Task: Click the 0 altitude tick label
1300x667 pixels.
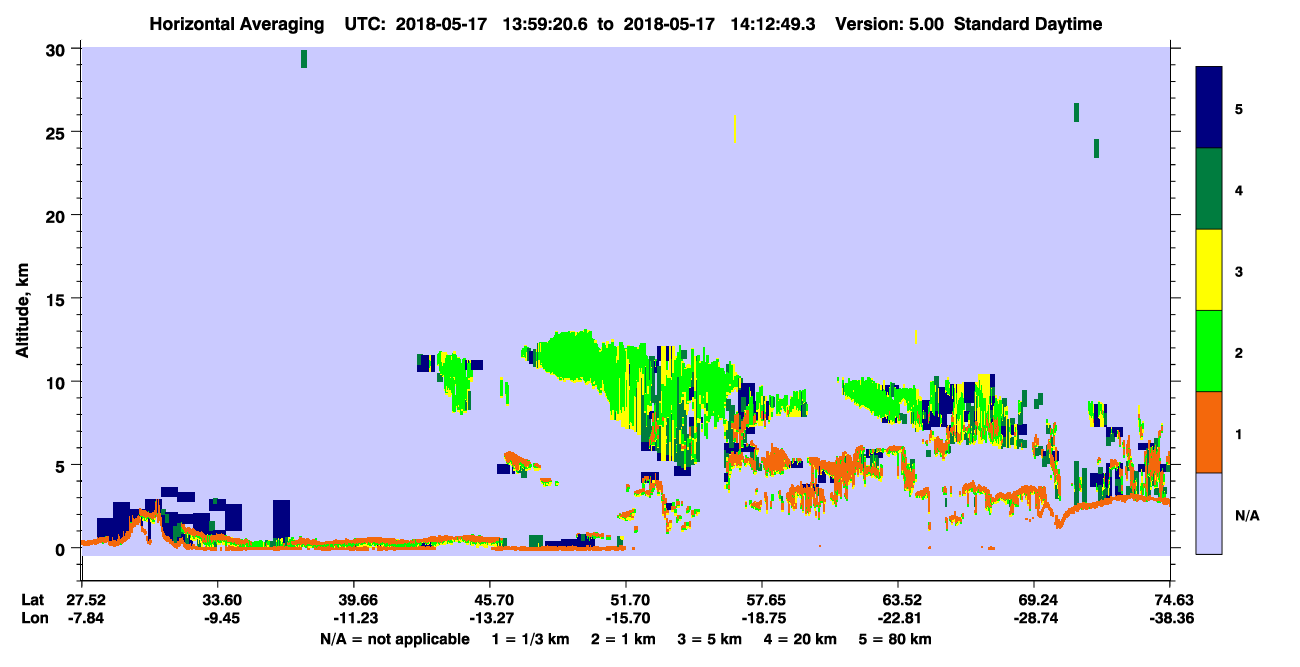Action: coord(62,548)
